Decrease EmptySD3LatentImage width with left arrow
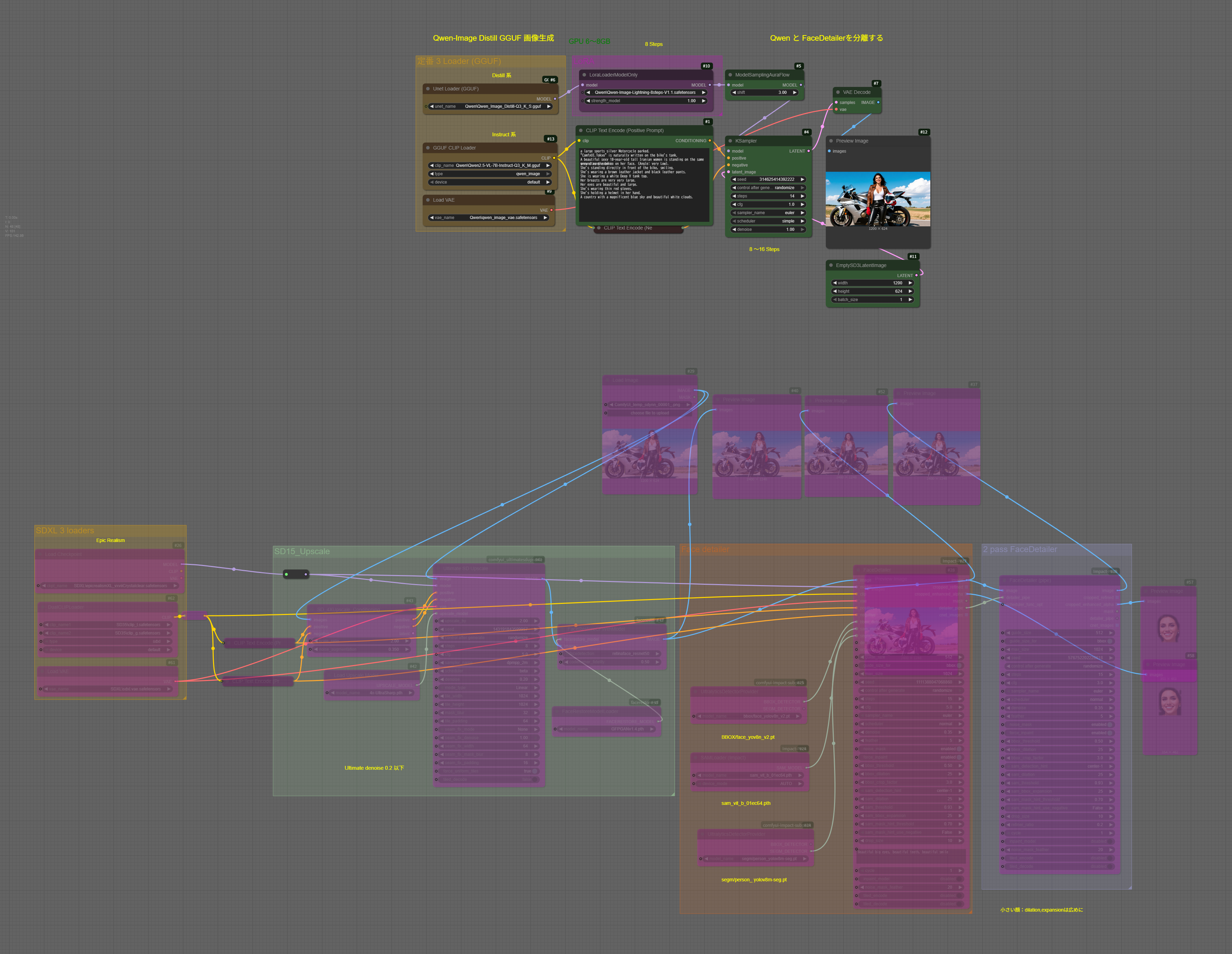Screen dimensions: 1232x954 pyautogui.click(x=834, y=283)
